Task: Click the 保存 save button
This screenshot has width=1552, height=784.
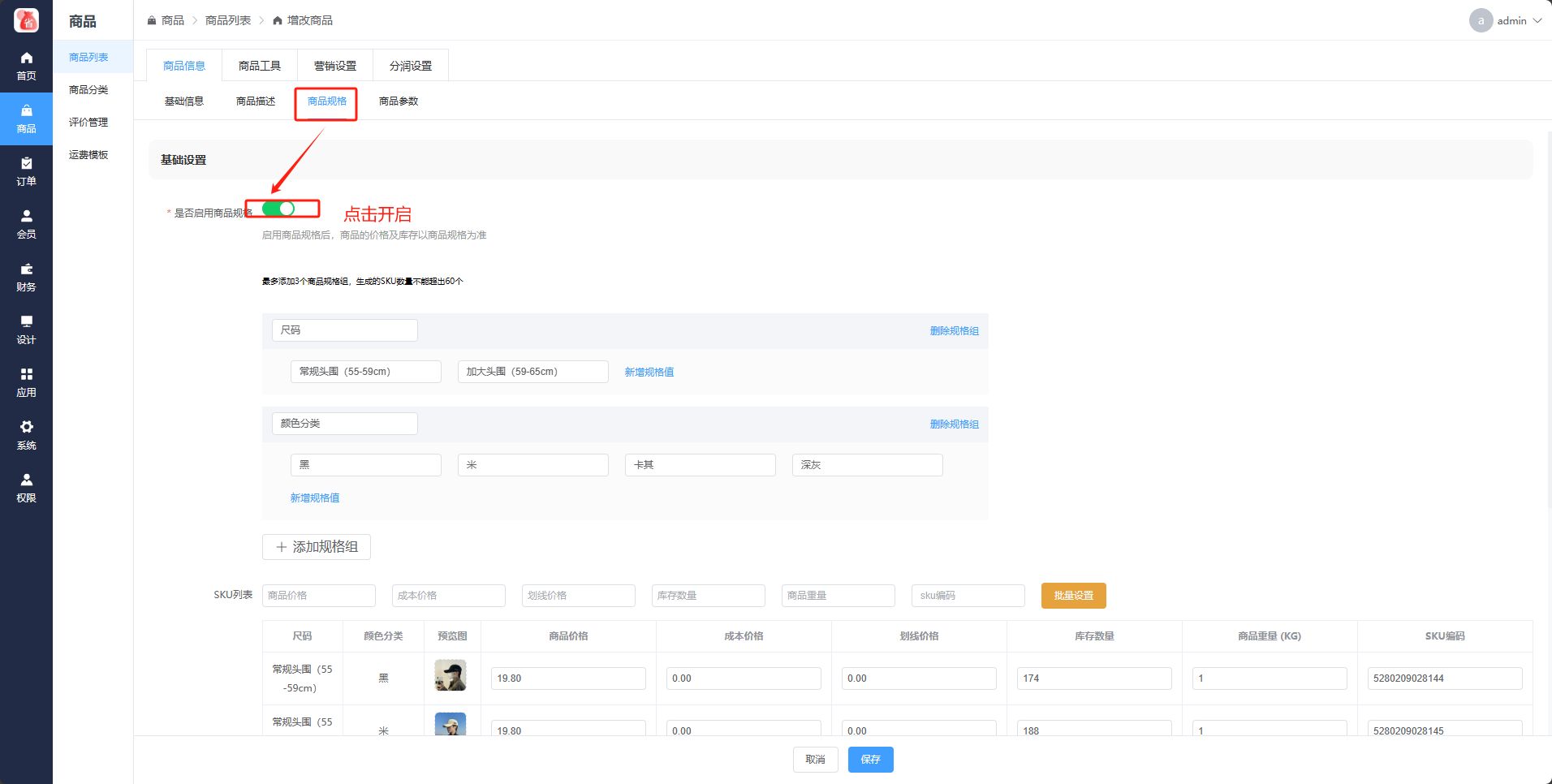Action: [870, 760]
